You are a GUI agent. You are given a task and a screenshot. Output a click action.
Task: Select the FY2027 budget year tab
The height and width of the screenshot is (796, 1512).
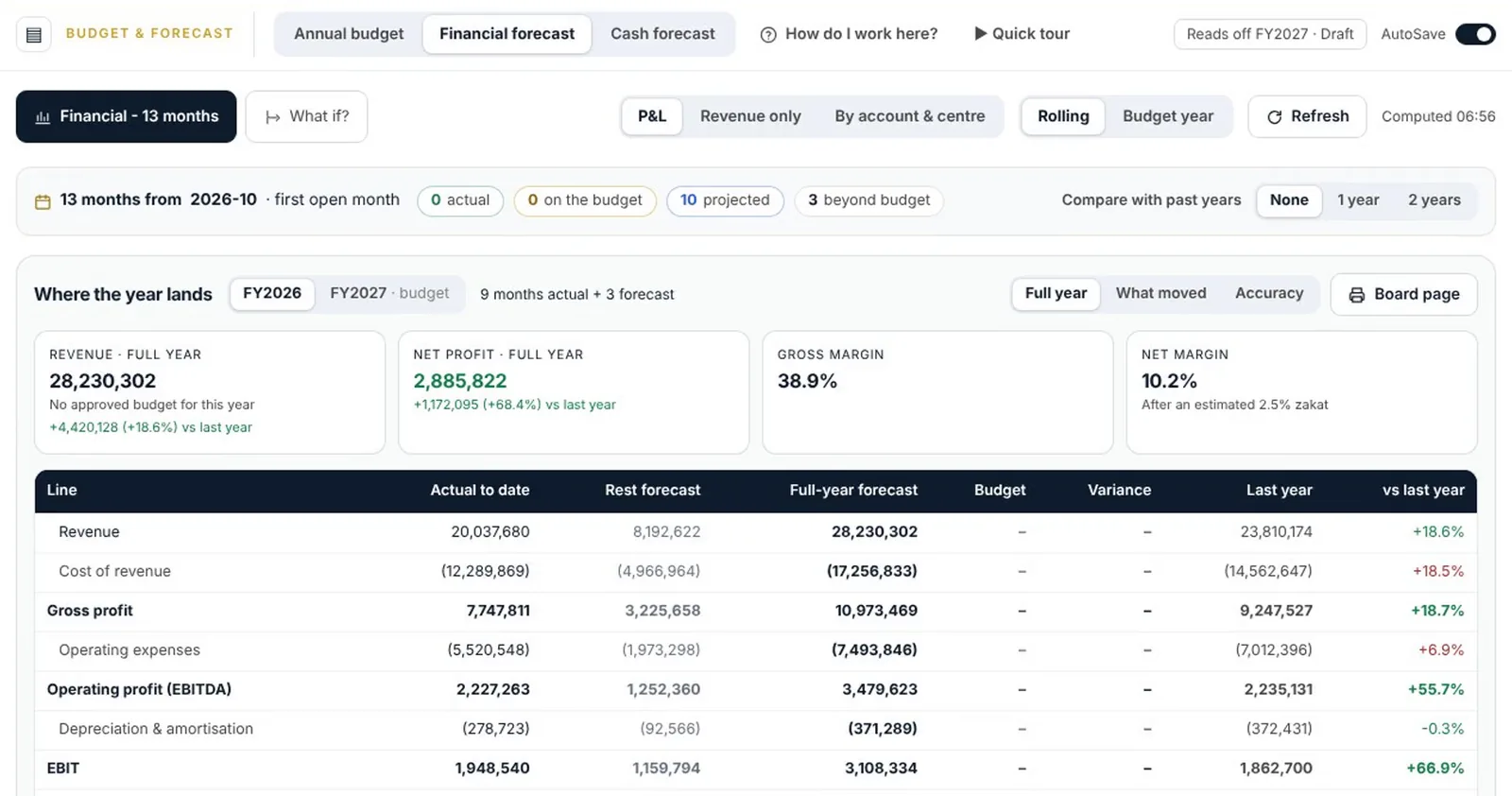tap(389, 293)
